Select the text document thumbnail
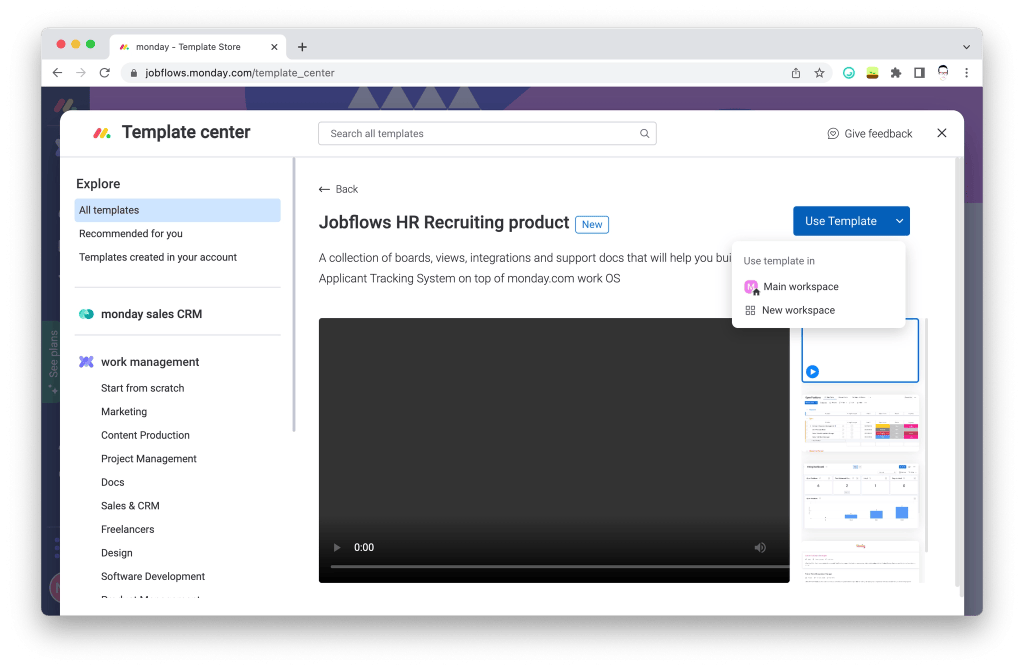1024x670 pixels. pos(860,560)
